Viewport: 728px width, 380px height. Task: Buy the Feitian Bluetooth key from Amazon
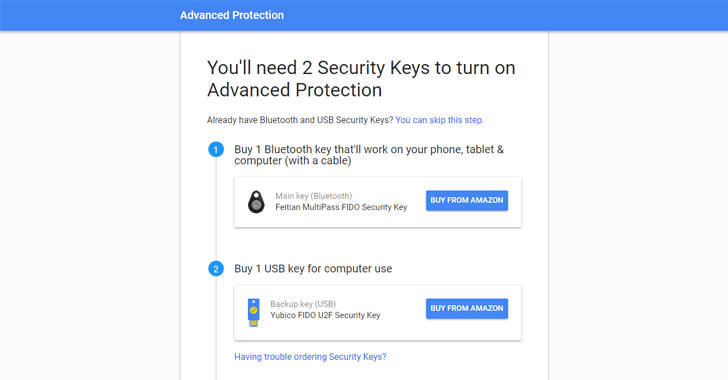[467, 200]
